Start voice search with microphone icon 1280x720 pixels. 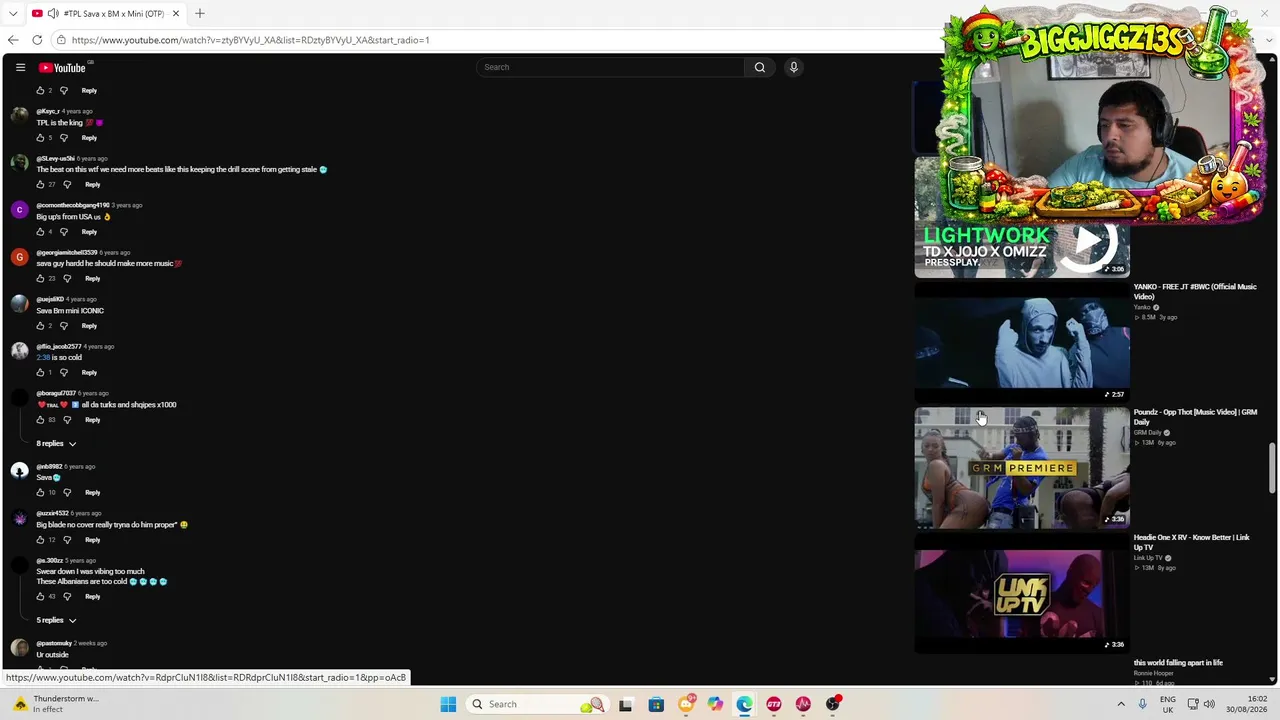click(794, 67)
